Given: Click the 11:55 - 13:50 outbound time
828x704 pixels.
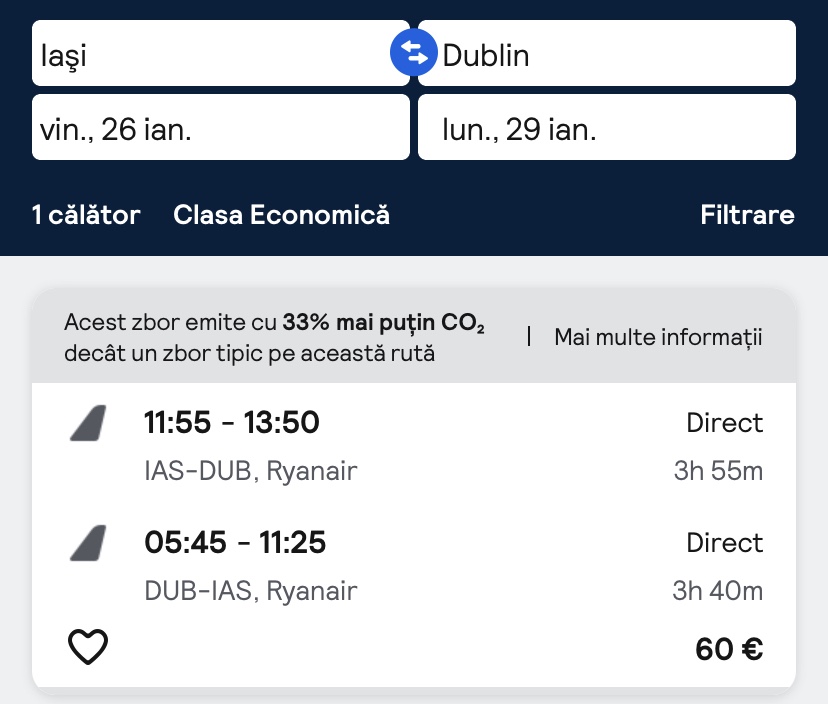Looking at the screenshot, I should pos(232,423).
